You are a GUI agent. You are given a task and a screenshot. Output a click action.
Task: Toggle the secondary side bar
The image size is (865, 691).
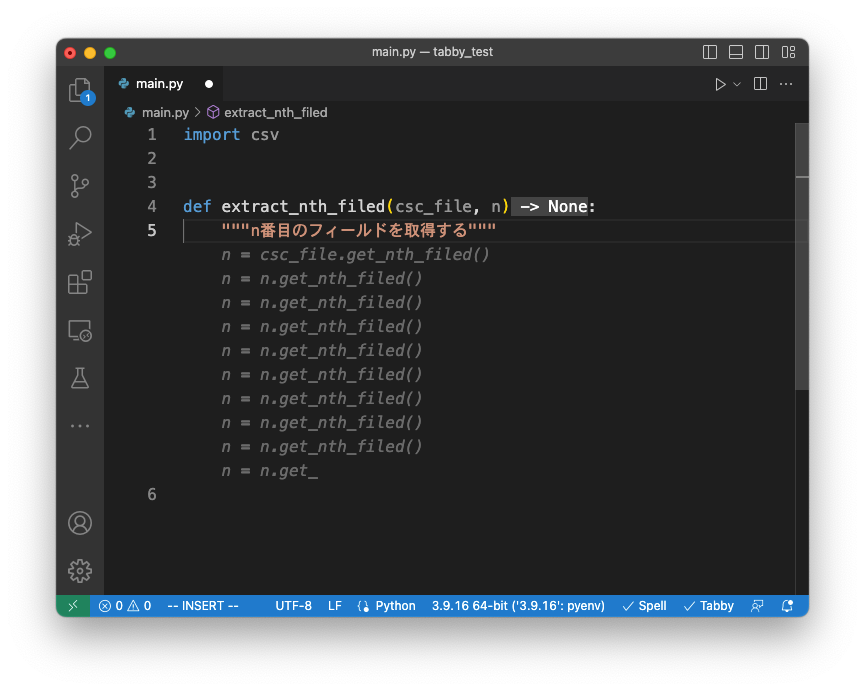[x=762, y=52]
